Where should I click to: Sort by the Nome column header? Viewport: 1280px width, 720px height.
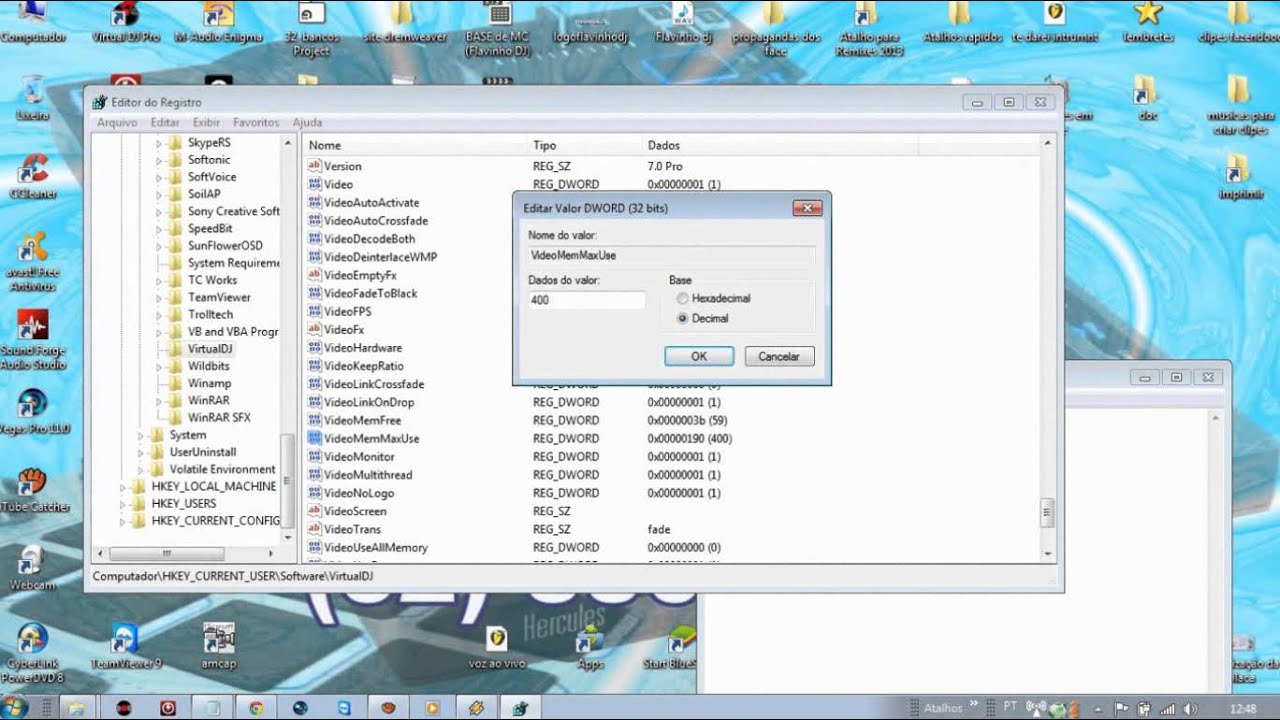click(415, 146)
